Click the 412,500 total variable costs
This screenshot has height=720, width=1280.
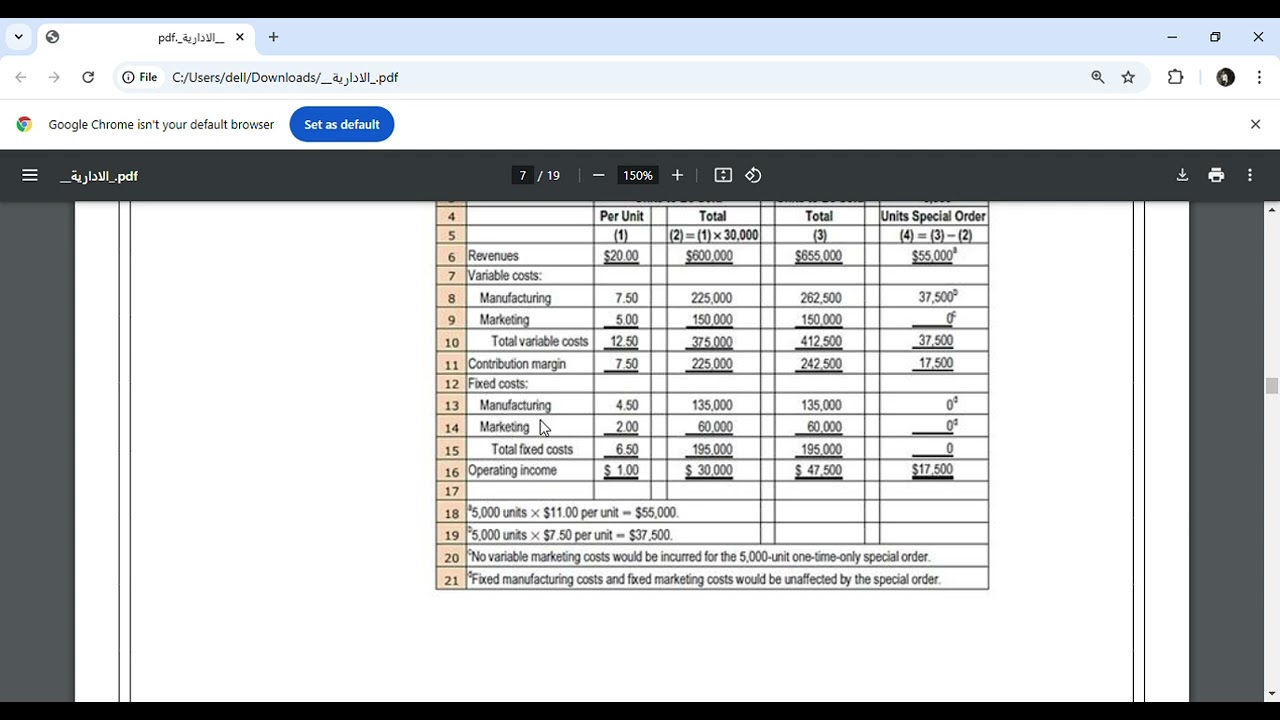click(821, 342)
